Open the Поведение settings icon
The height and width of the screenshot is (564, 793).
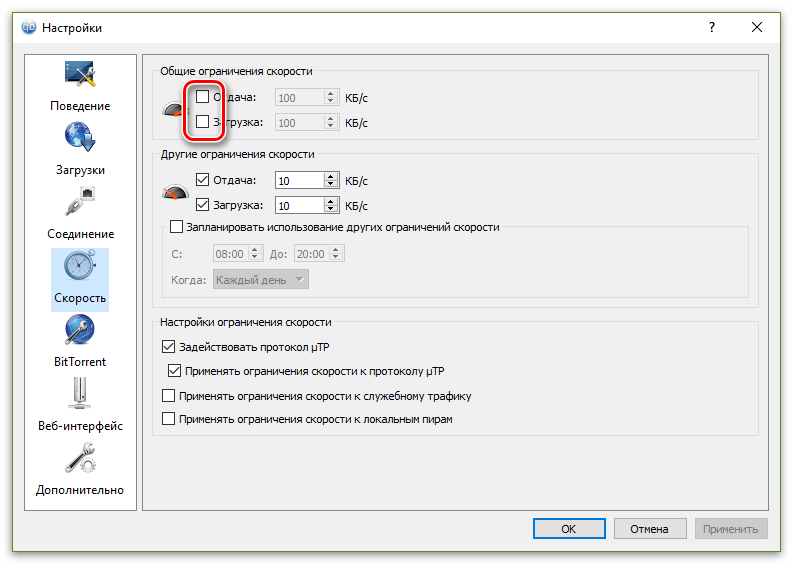tap(80, 75)
